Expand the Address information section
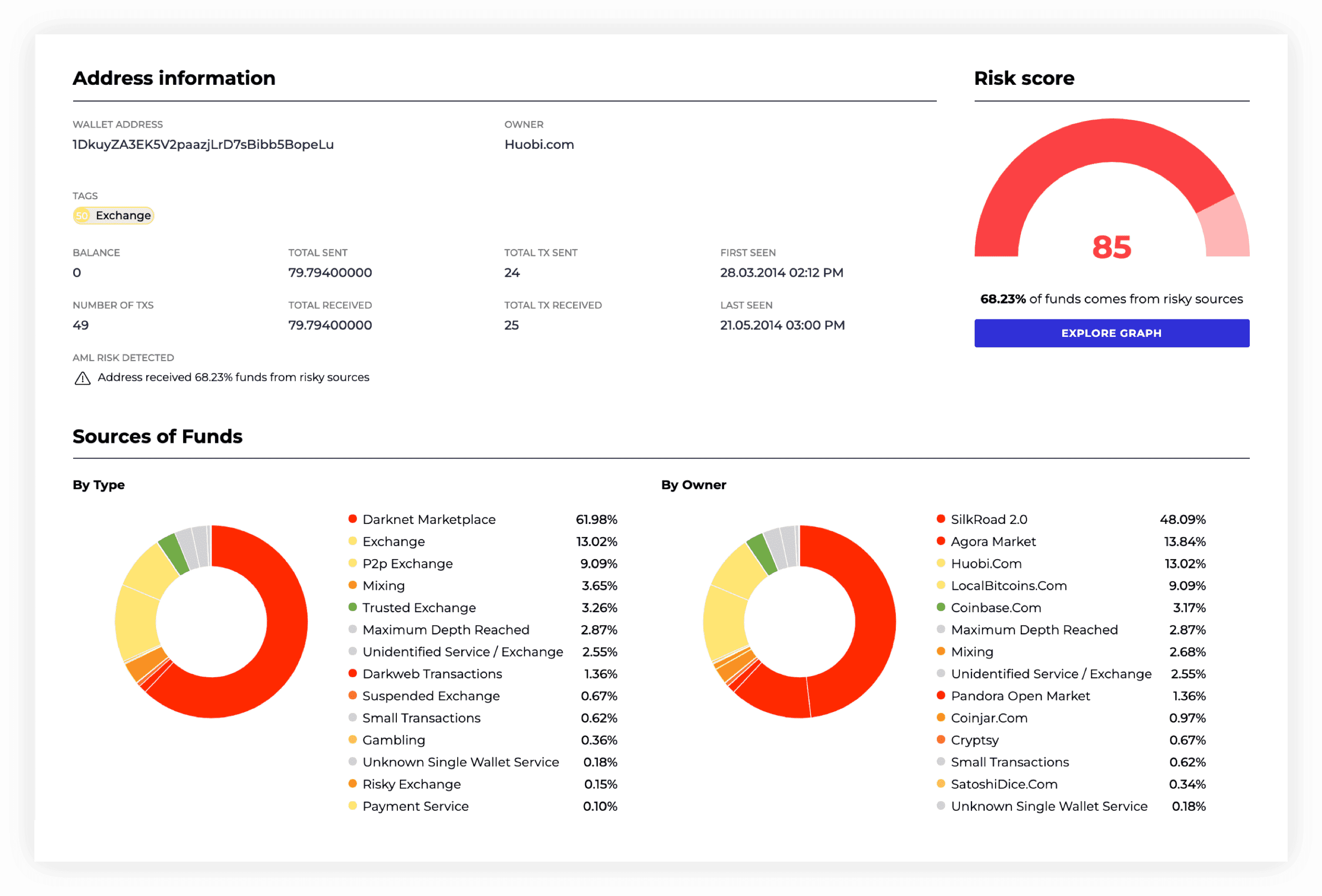Image resolution: width=1322 pixels, height=896 pixels. tap(174, 78)
